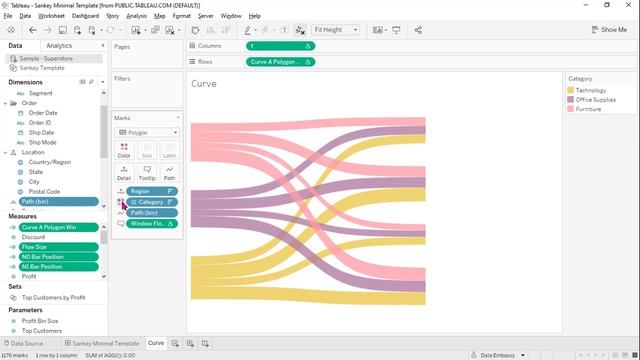Click the Category pill on Marks card

pyautogui.click(x=152, y=202)
